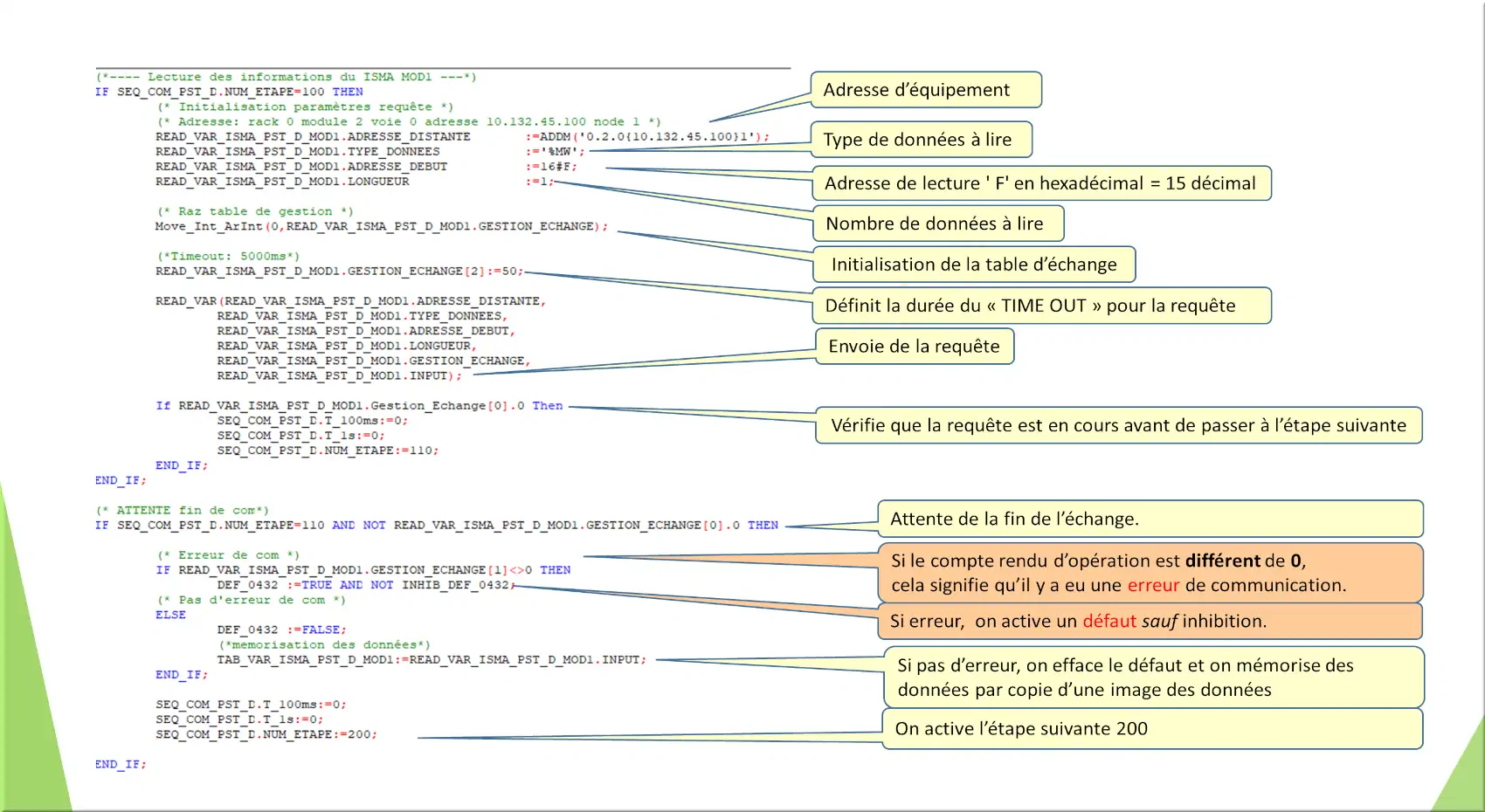
Task: Click the line 'IF SEQ_COM_PST_D.NUM_ETAPE=100 THEN'
Action: pos(229,92)
